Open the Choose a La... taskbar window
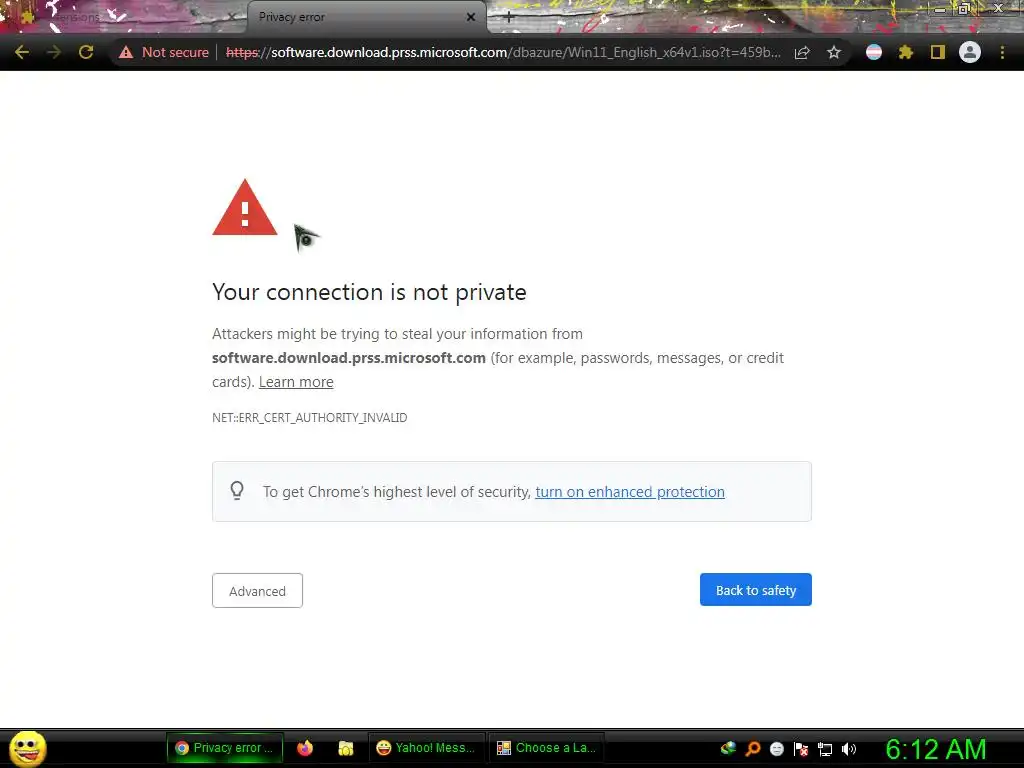This screenshot has width=1024, height=768. click(x=547, y=748)
